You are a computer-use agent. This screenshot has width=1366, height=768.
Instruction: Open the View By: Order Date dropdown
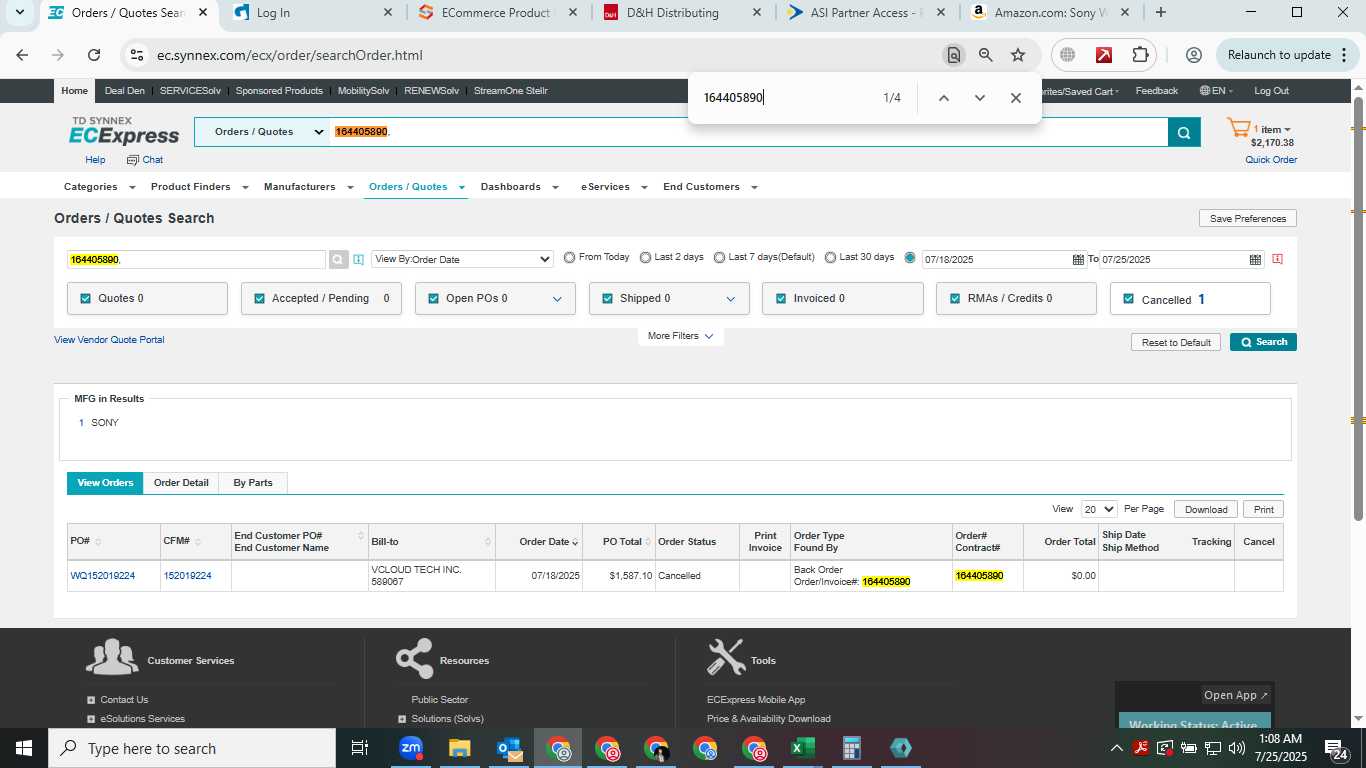pos(462,259)
